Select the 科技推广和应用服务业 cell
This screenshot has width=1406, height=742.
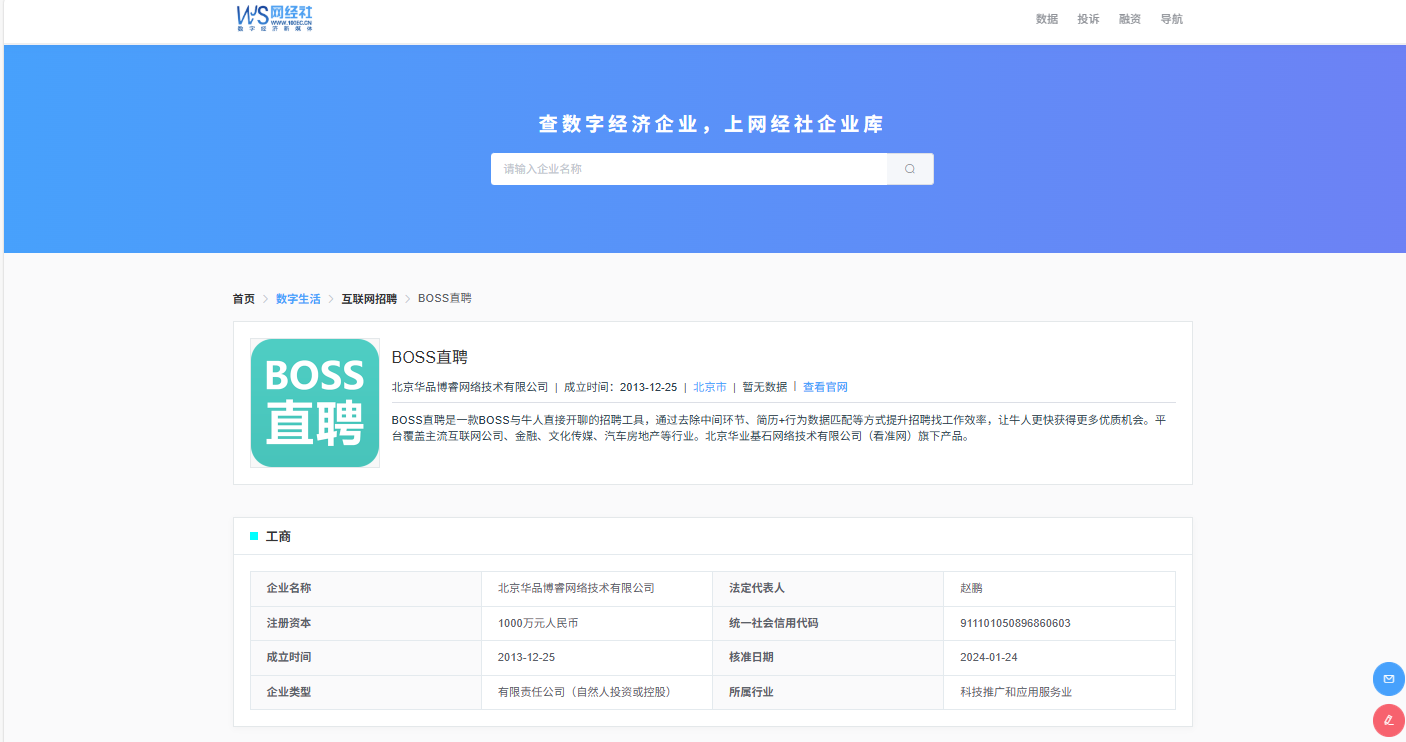1016,692
